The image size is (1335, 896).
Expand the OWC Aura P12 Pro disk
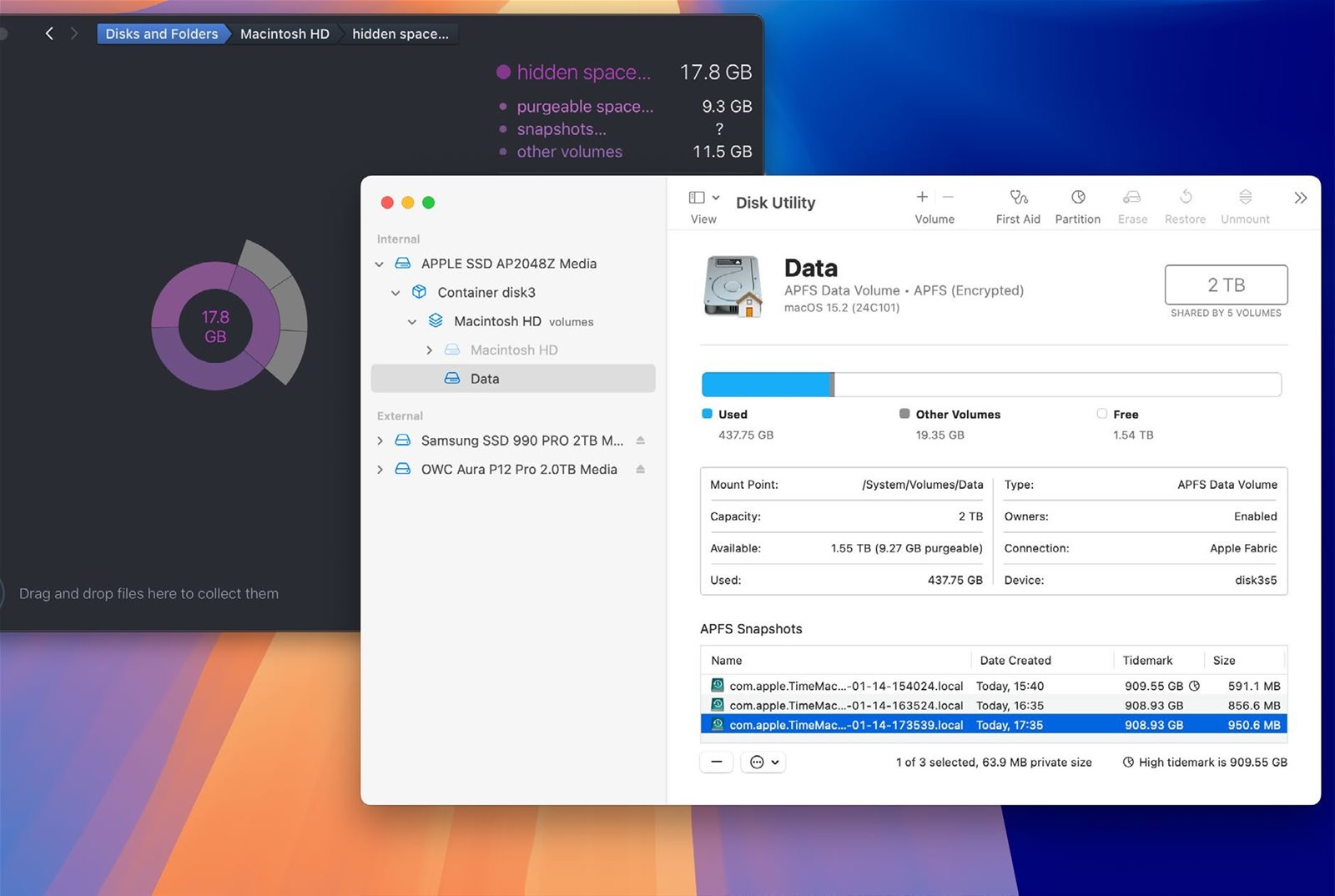(x=380, y=470)
